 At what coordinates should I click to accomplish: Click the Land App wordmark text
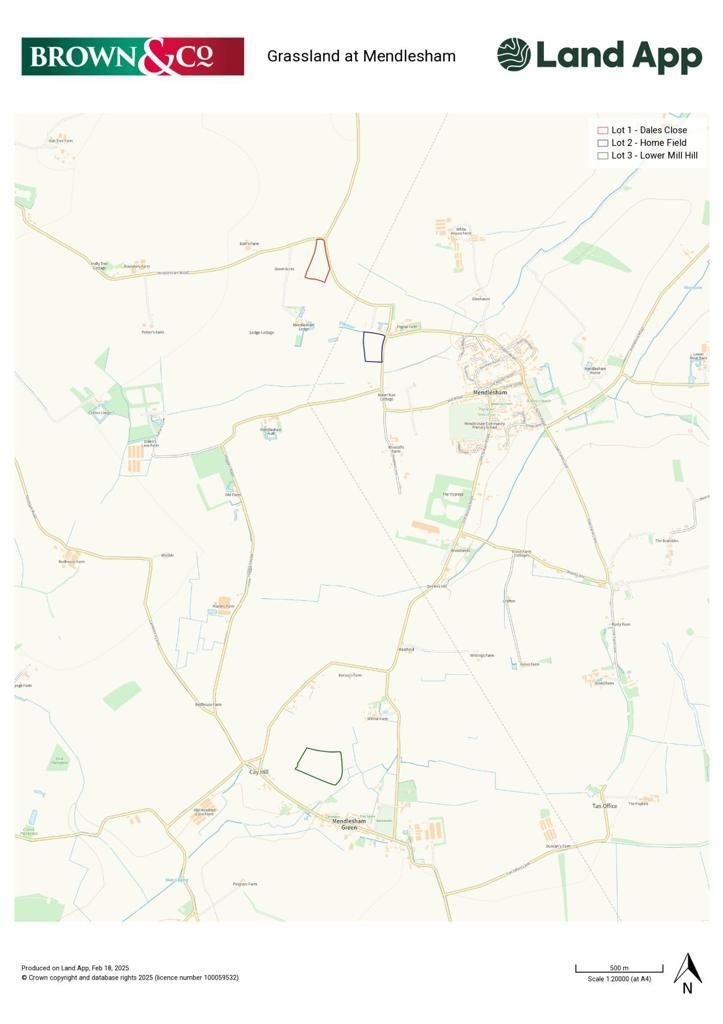point(619,56)
